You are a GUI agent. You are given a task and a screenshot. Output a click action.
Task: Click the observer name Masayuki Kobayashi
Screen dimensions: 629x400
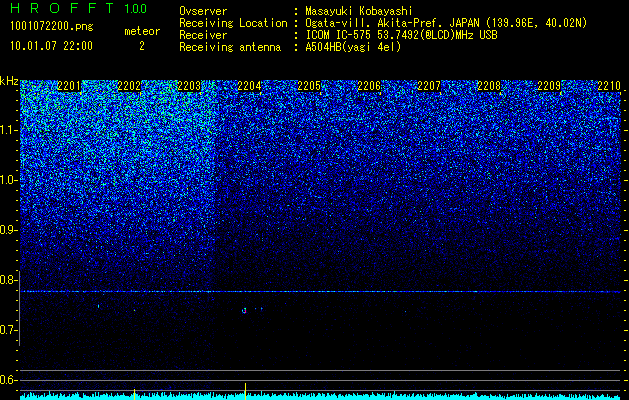pyautogui.click(x=359, y=12)
